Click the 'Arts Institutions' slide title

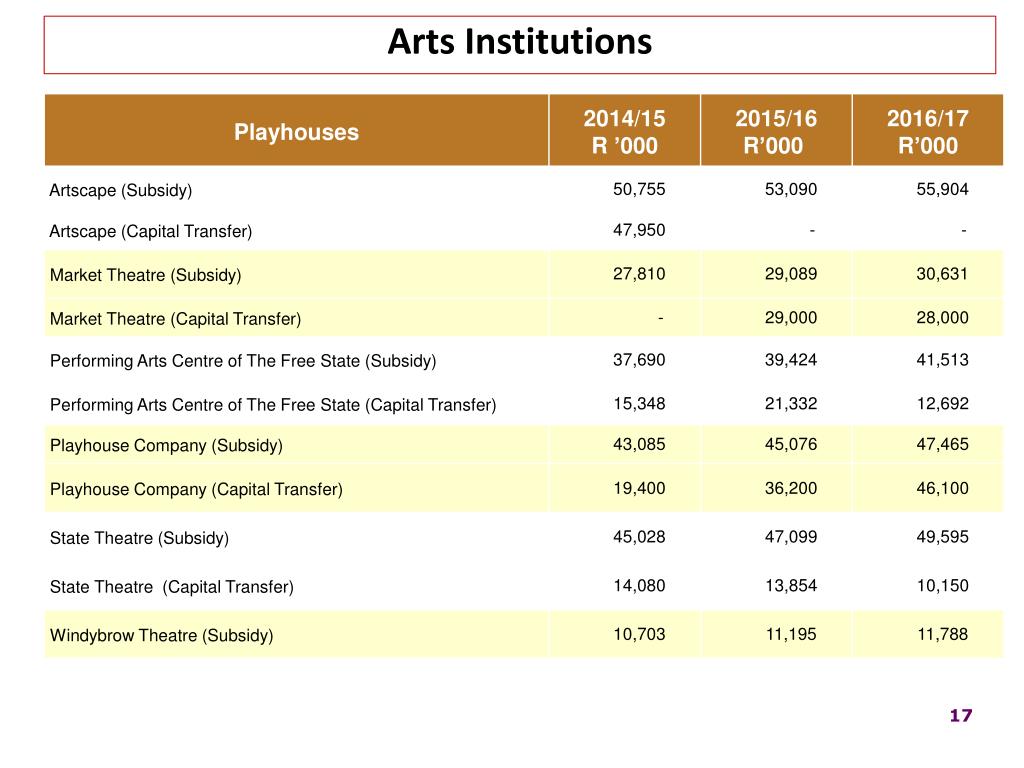[x=519, y=42]
